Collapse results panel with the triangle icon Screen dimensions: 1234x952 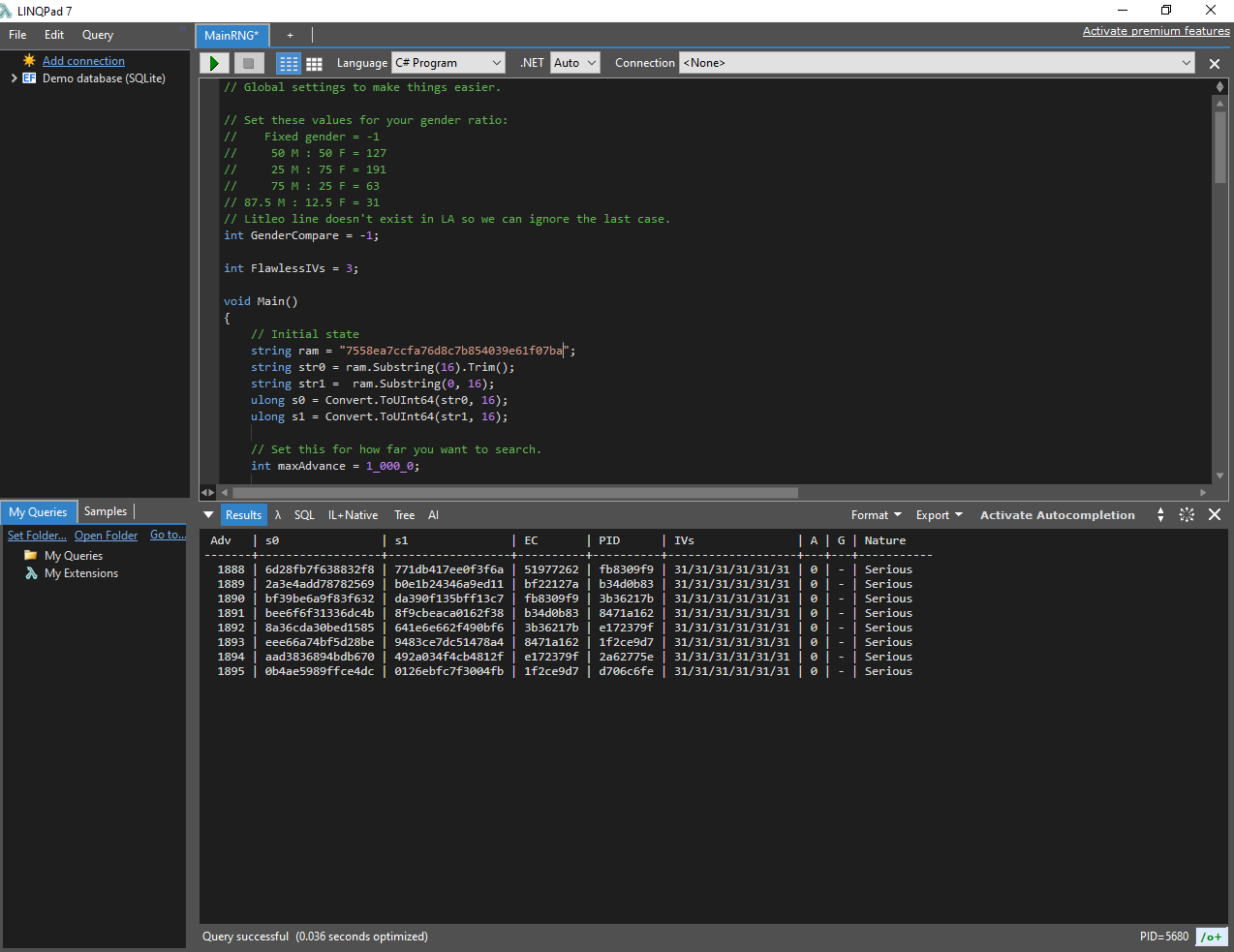click(x=208, y=515)
